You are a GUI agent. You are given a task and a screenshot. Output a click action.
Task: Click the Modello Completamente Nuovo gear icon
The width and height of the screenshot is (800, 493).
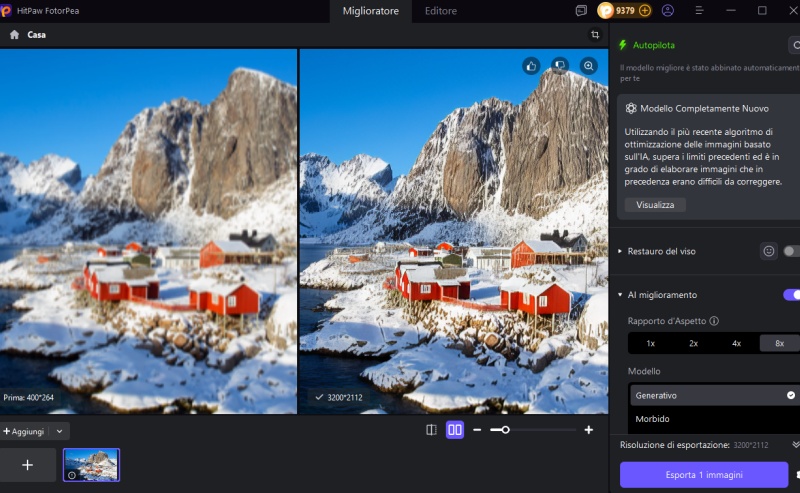pyautogui.click(x=631, y=108)
